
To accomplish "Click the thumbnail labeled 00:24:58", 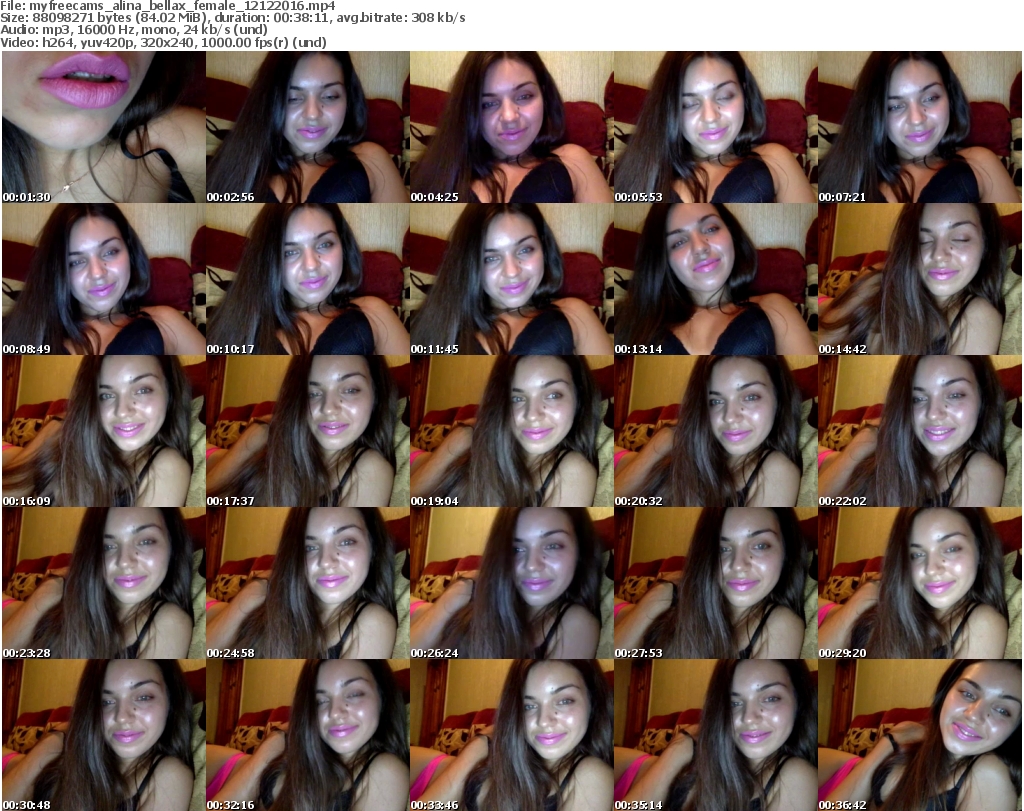I will coord(308,583).
